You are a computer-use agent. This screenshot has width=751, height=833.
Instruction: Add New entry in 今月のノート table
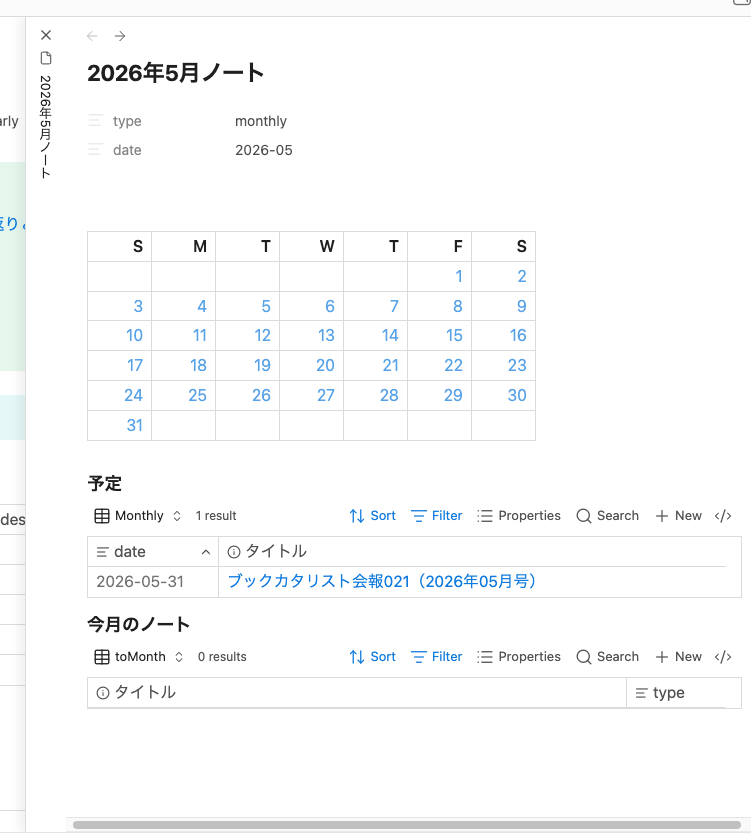click(679, 657)
